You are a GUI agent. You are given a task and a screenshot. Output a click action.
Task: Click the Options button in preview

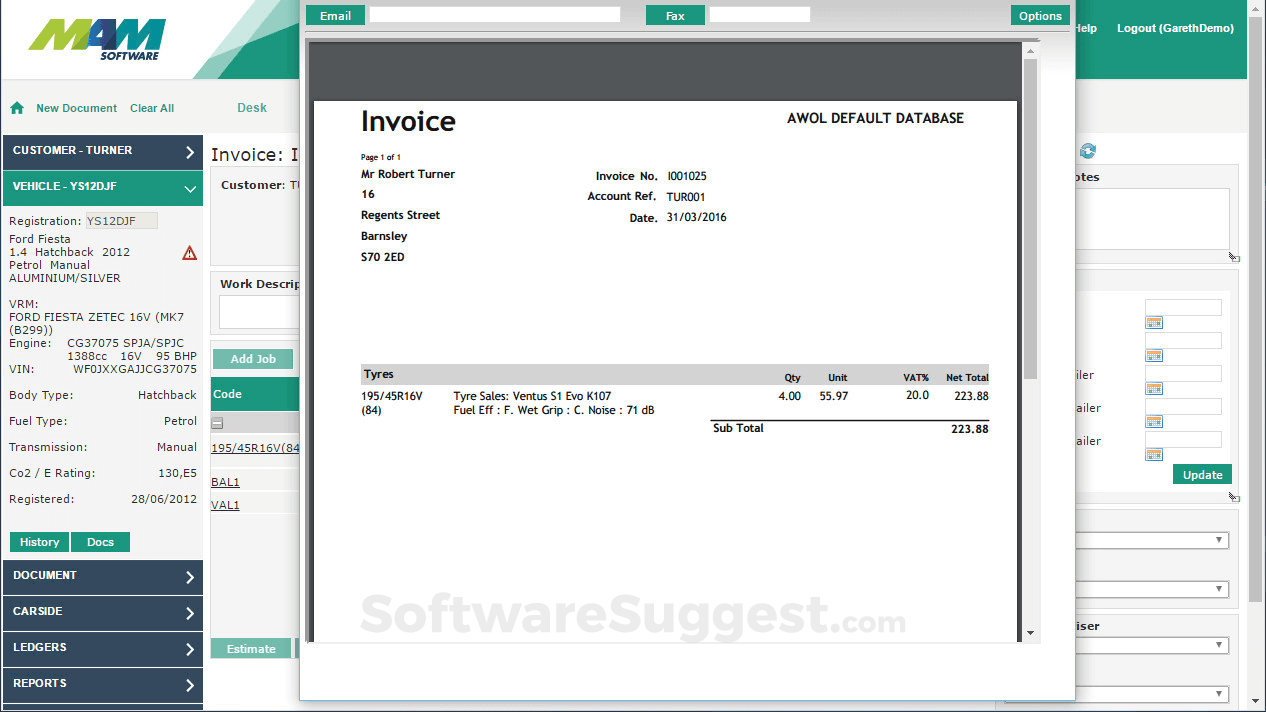(1040, 16)
